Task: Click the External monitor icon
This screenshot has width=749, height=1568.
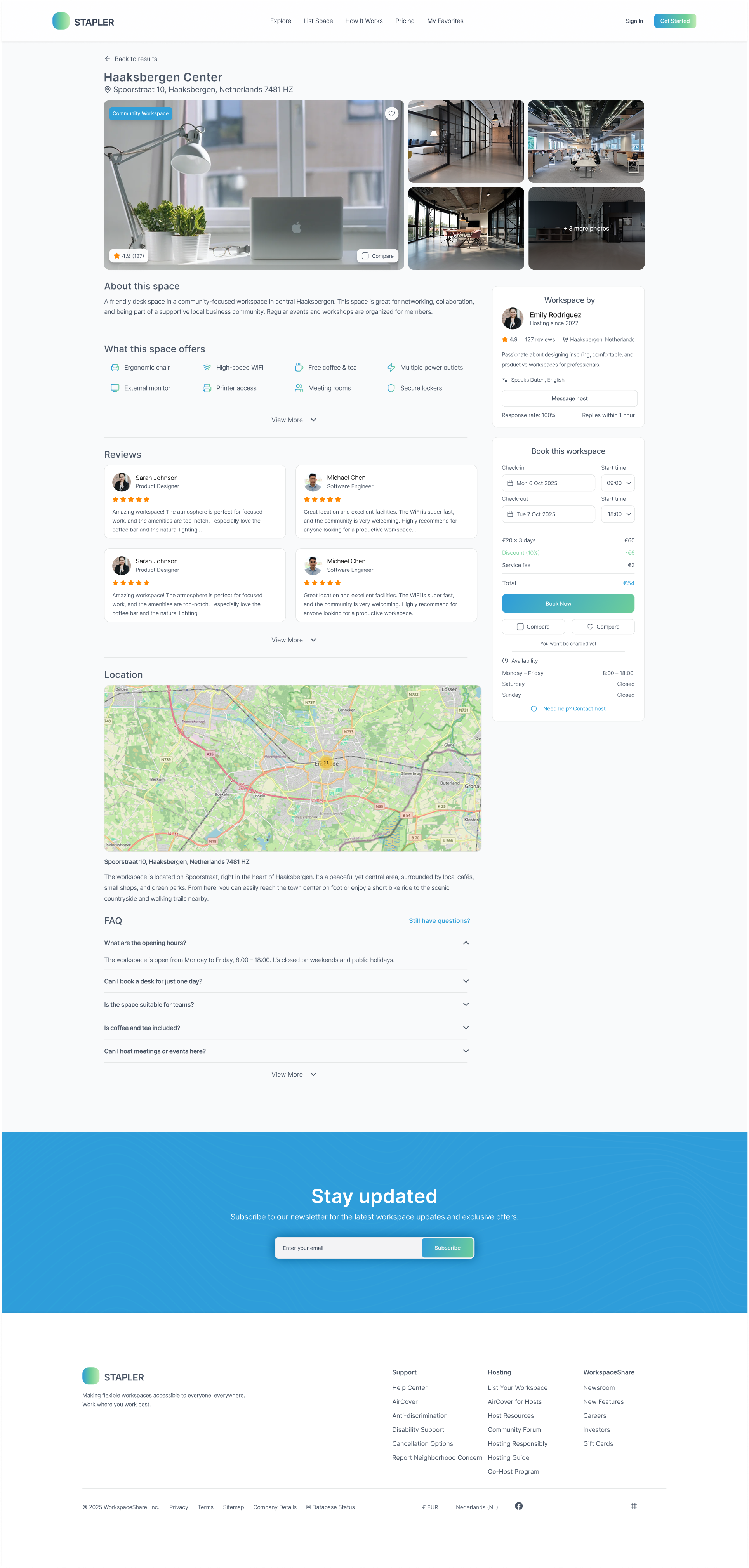Action: [x=115, y=388]
